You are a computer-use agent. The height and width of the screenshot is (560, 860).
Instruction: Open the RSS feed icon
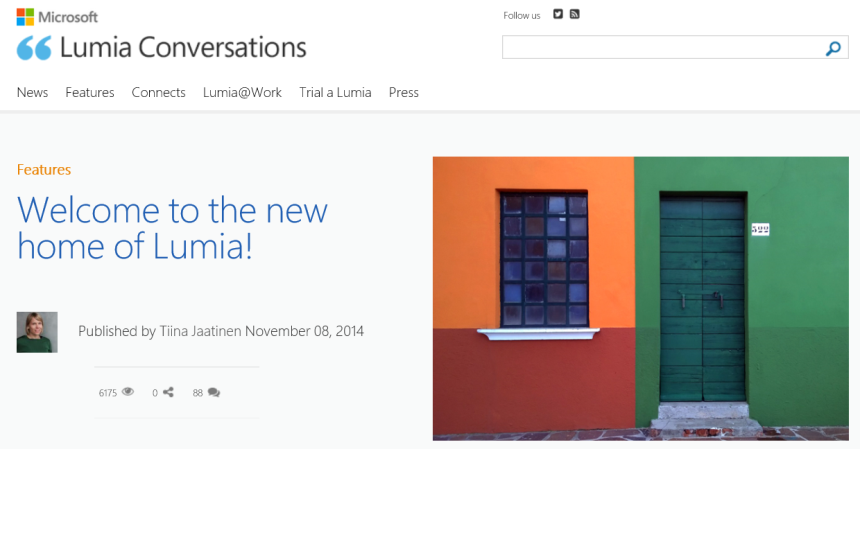pos(574,14)
